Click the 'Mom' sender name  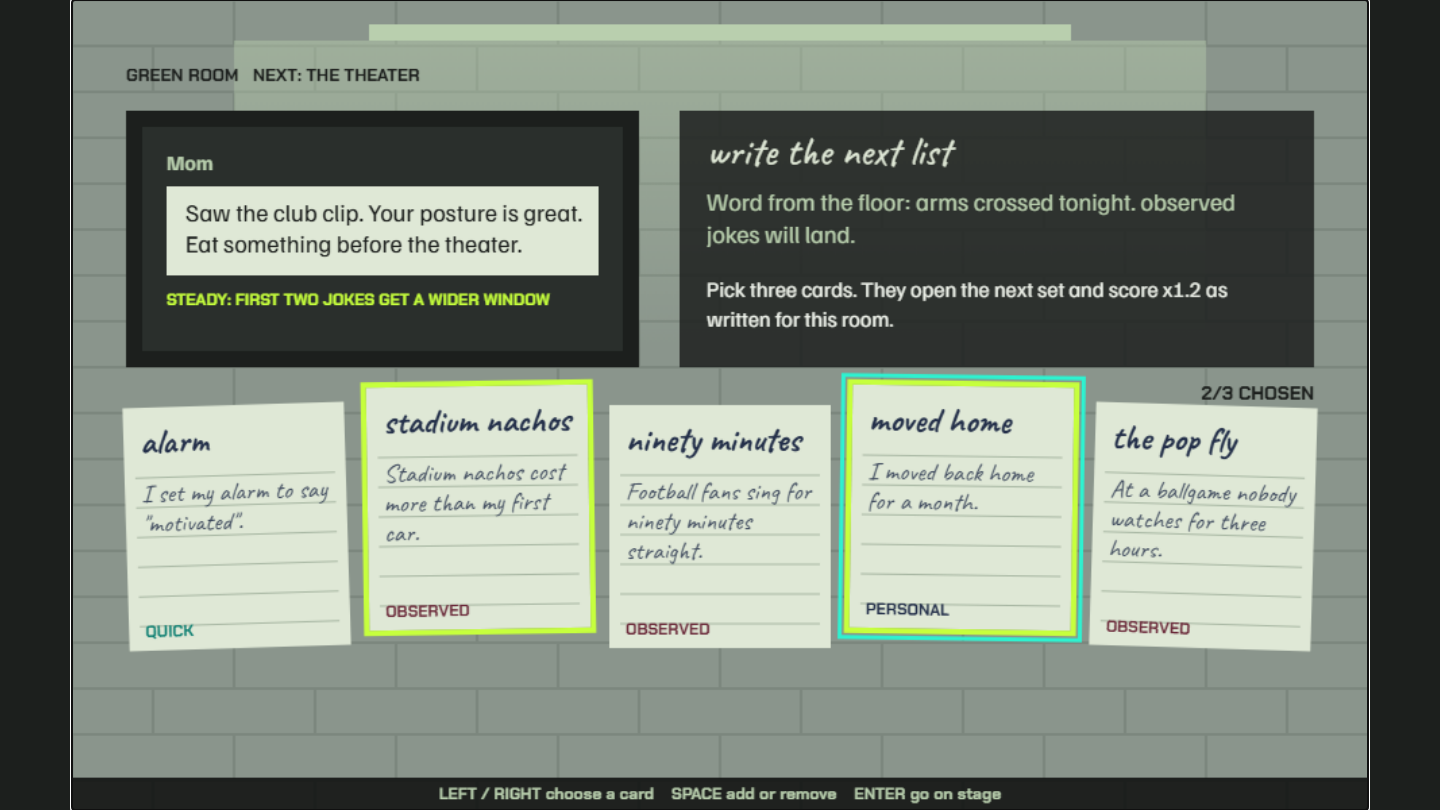(190, 164)
